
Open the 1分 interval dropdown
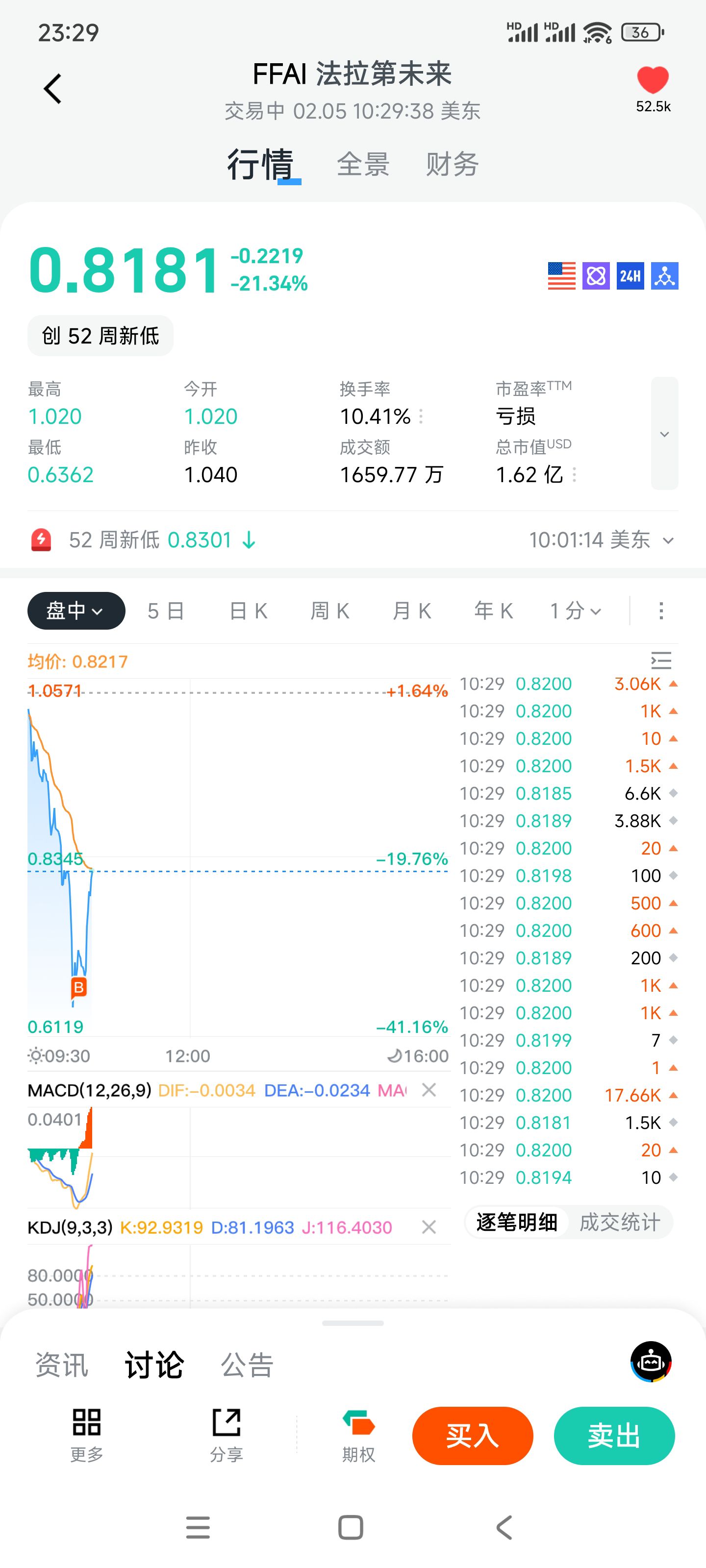[x=576, y=611]
